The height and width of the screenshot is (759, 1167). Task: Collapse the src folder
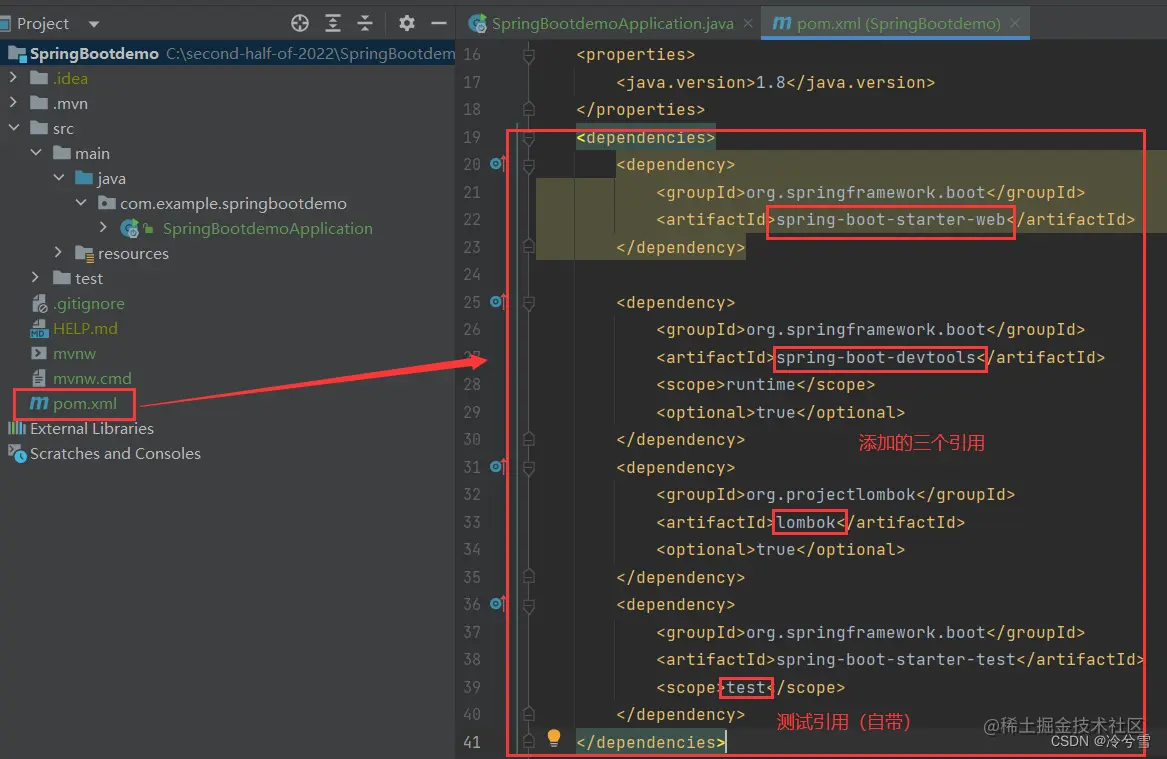[x=13, y=128]
